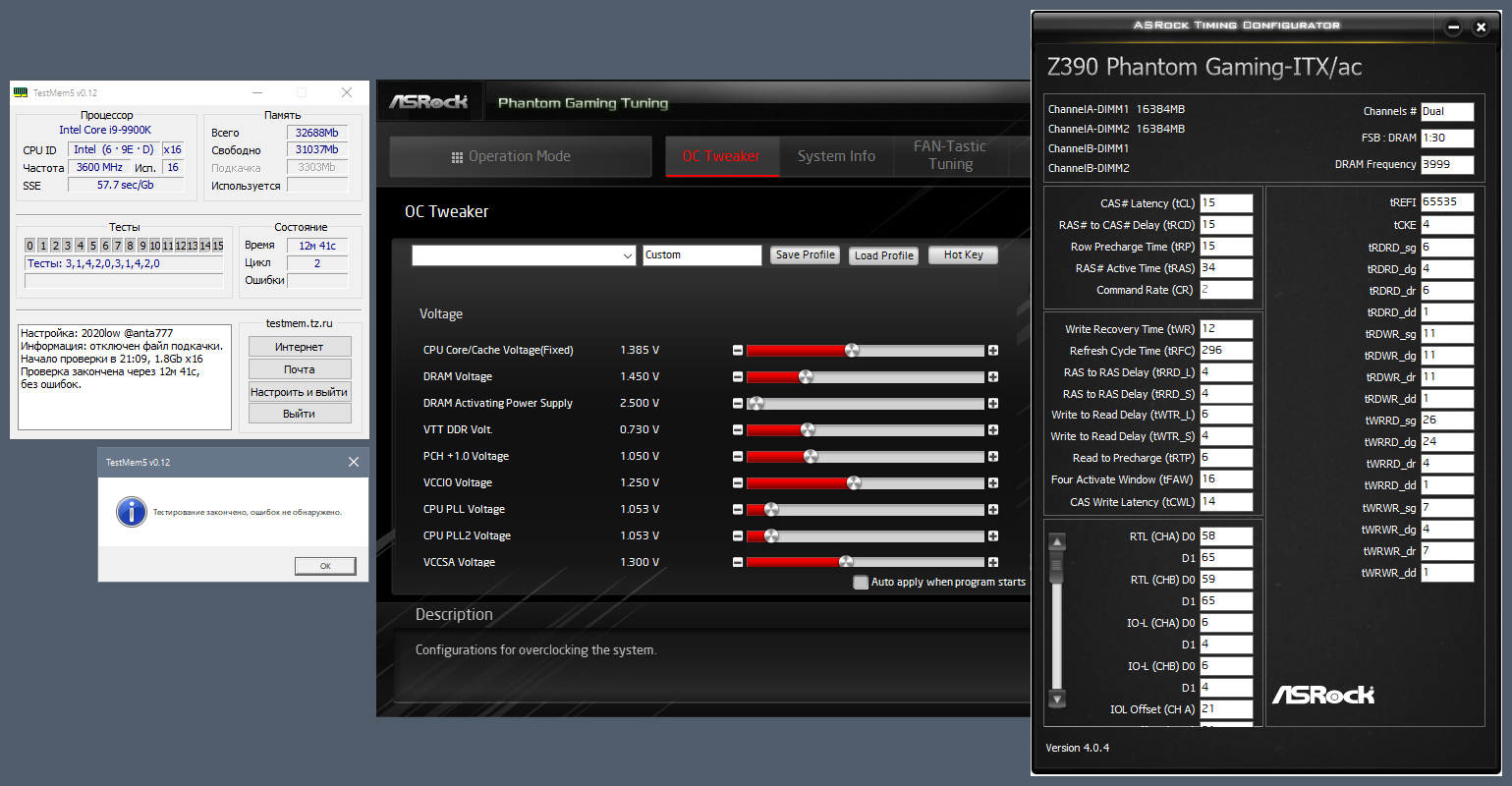
Task: Click the minus button for CPU PLL Voltage
Action: tap(738, 510)
